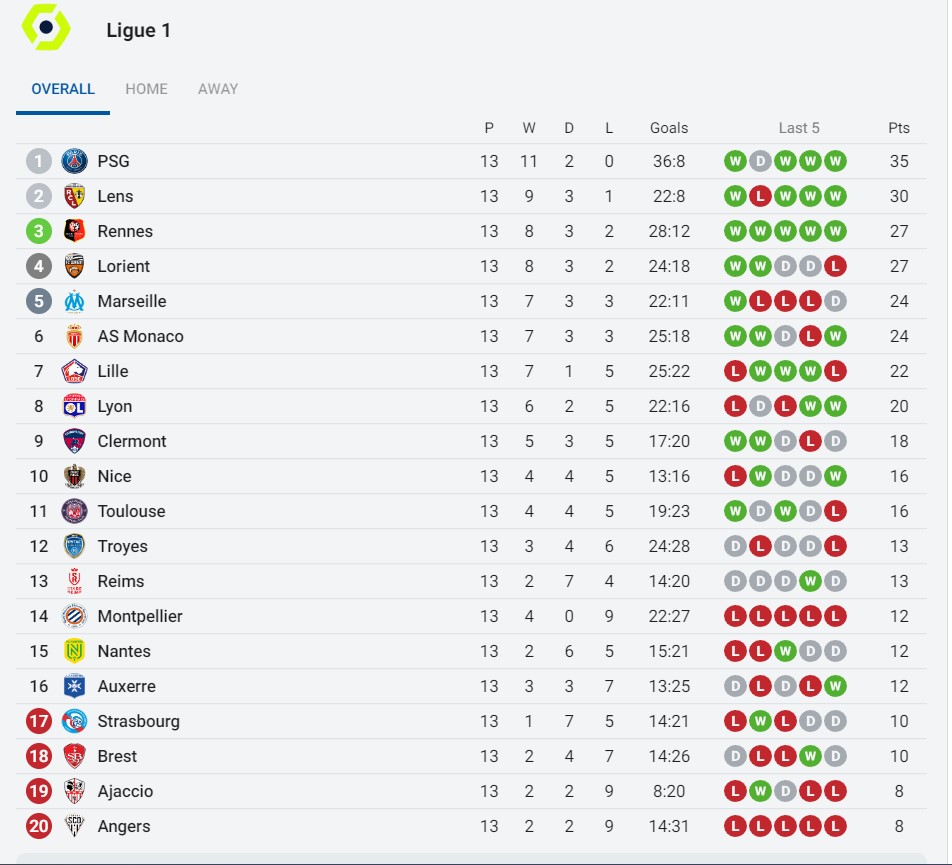Click the Strasbourg club crest

tap(75, 721)
